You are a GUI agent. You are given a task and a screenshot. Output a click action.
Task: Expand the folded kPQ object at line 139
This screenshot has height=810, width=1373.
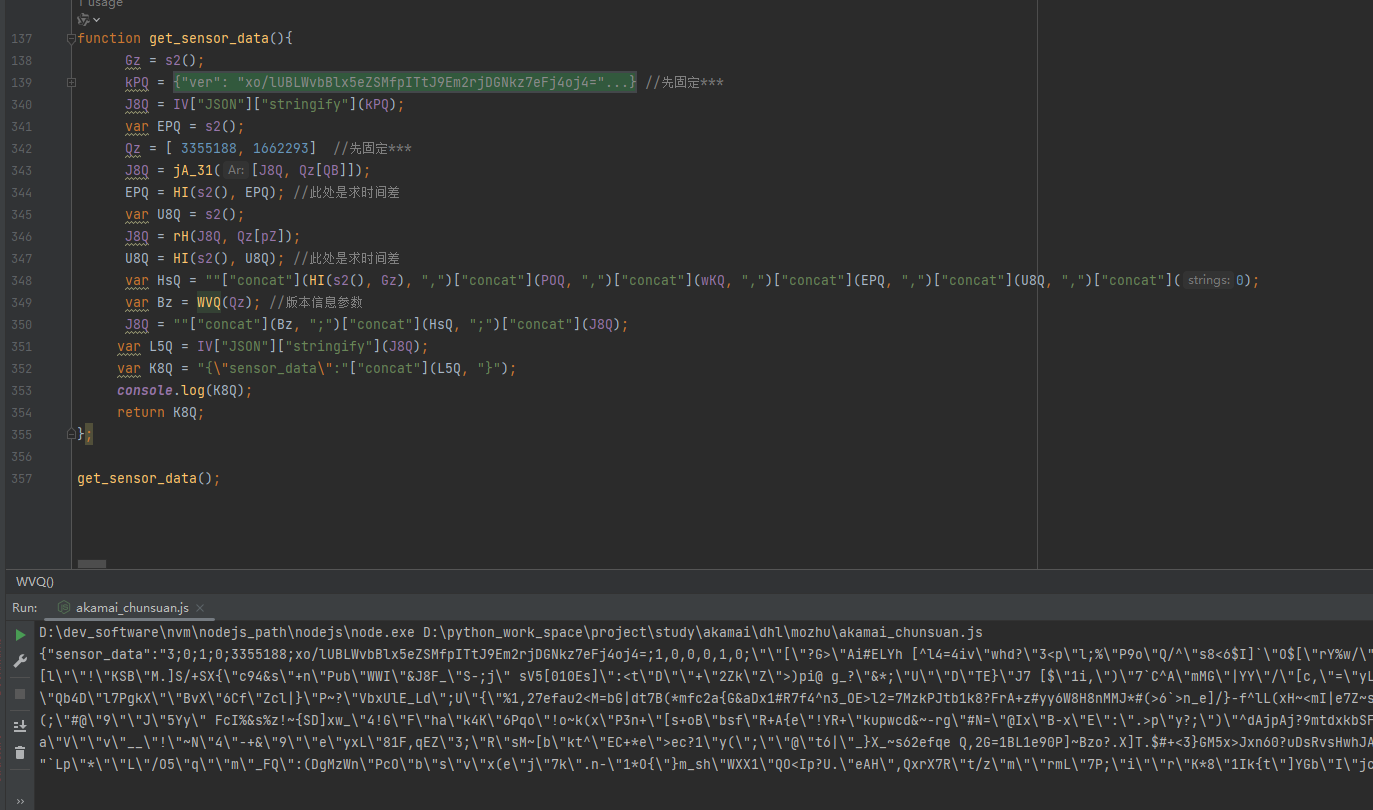point(71,83)
